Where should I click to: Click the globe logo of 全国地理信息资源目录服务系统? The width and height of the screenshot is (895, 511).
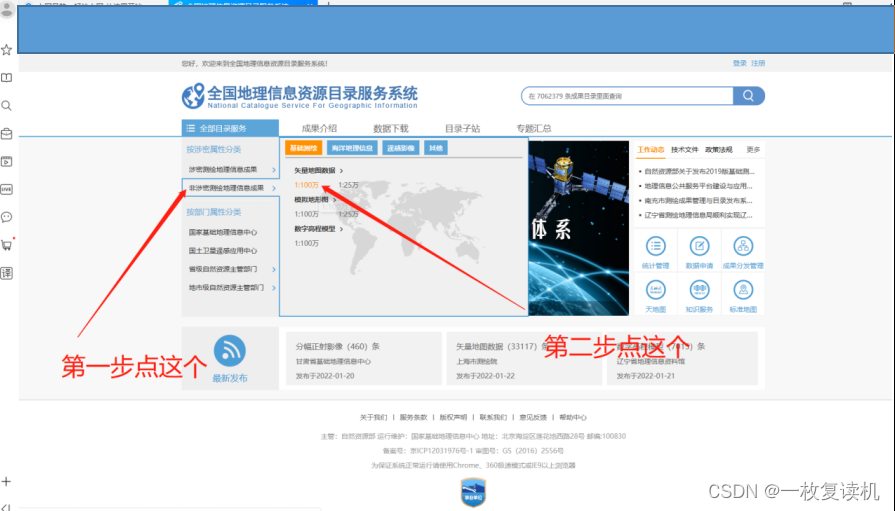(x=193, y=96)
